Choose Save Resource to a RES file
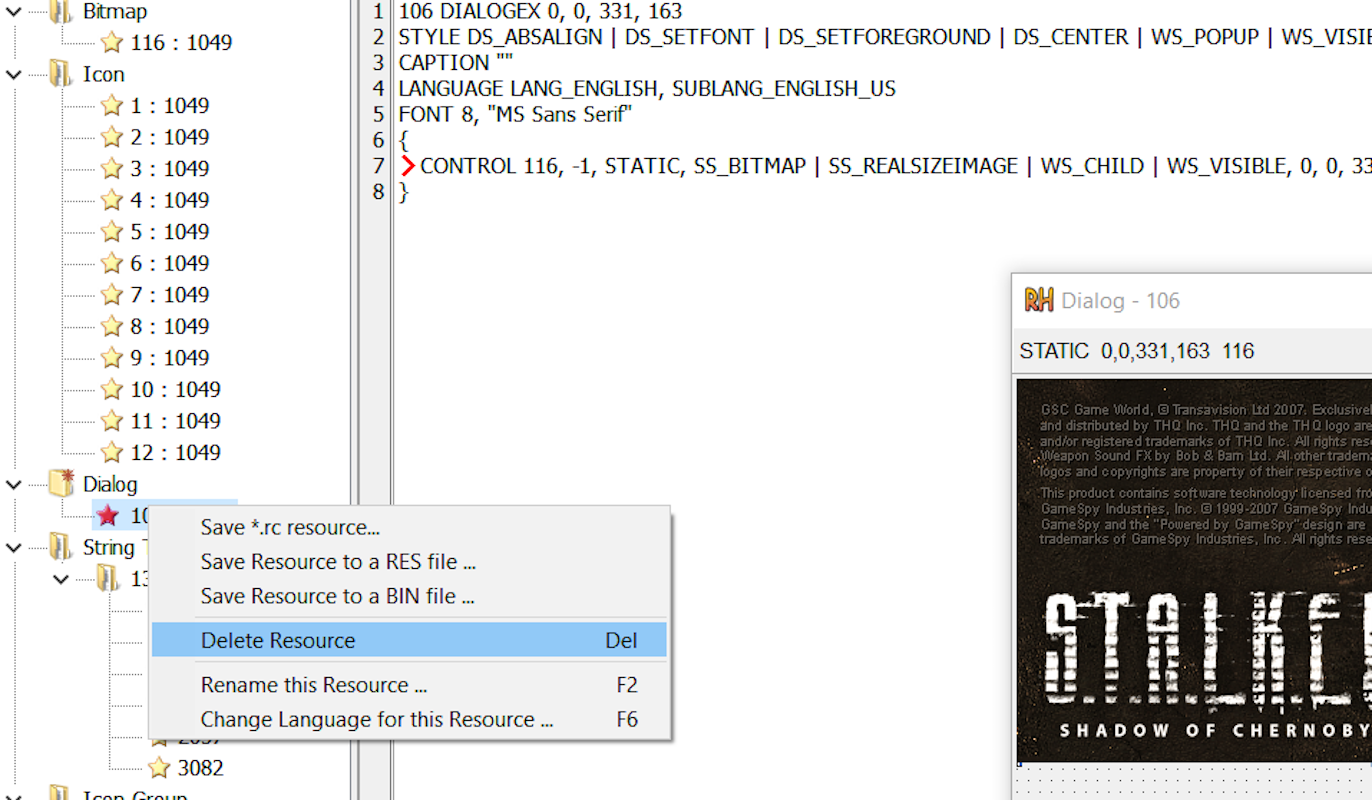This screenshot has height=800, width=1372. tap(409, 562)
